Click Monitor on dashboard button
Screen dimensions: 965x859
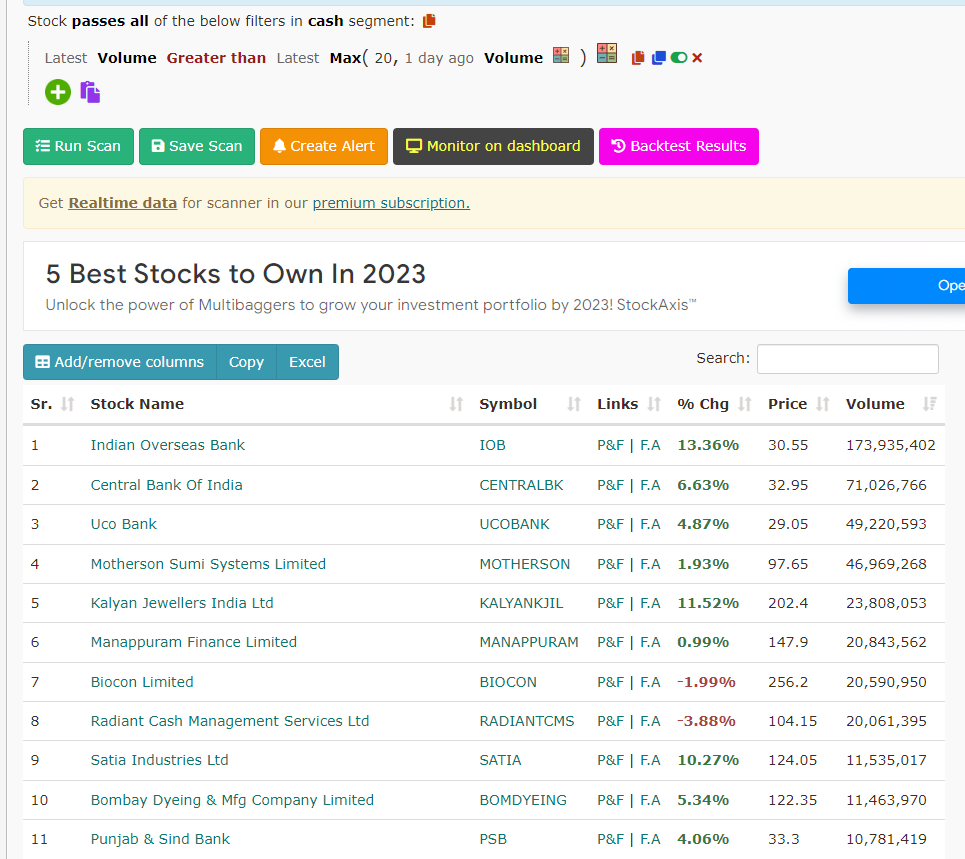493,146
